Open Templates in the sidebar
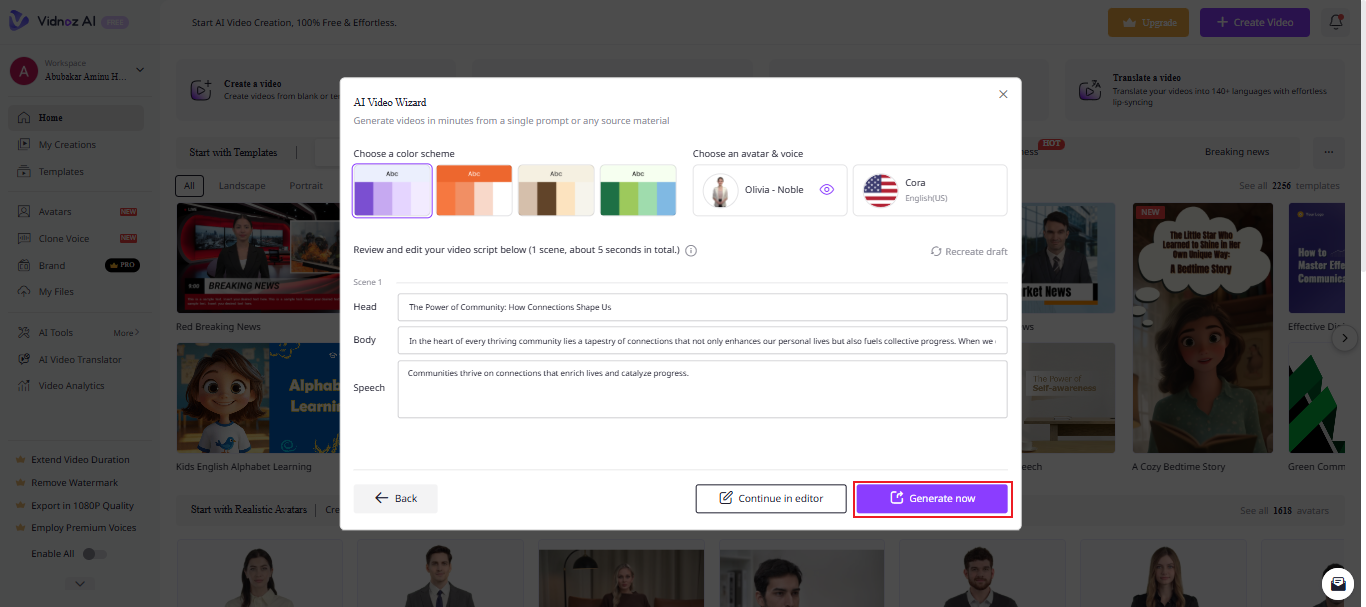 (61, 172)
